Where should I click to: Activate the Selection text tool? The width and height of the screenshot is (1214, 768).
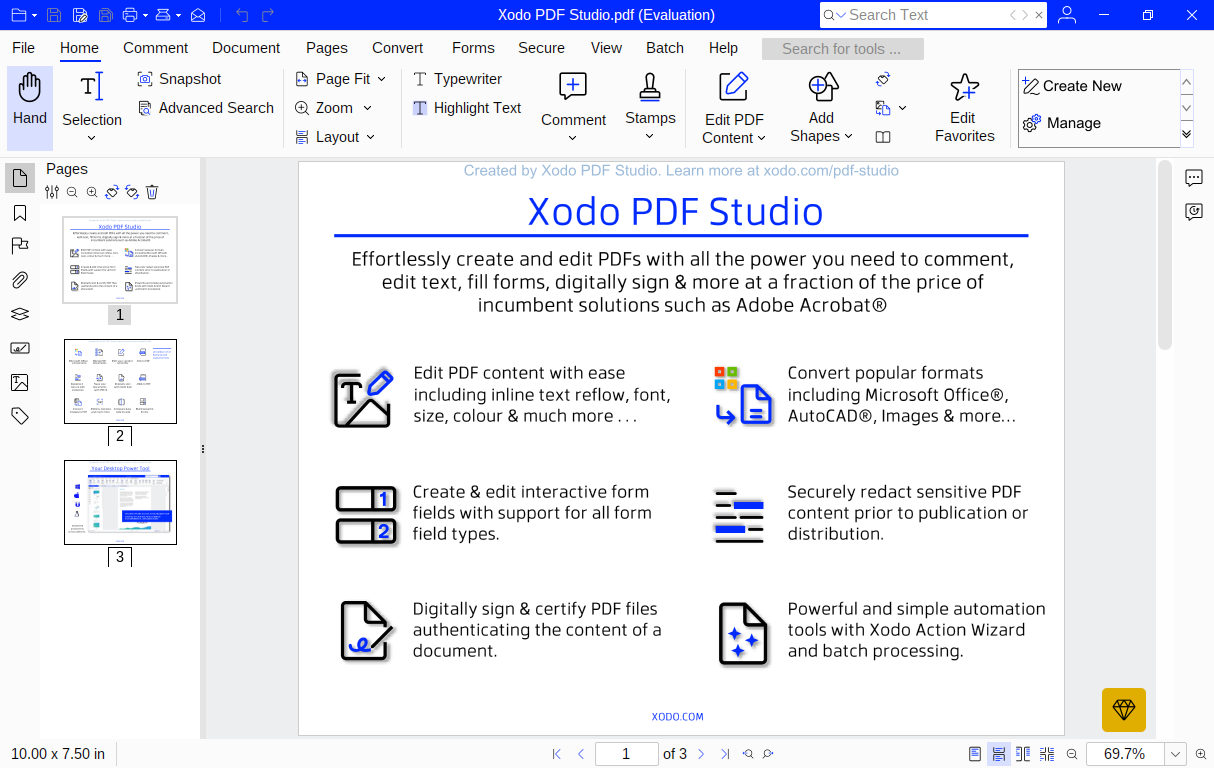click(92, 98)
